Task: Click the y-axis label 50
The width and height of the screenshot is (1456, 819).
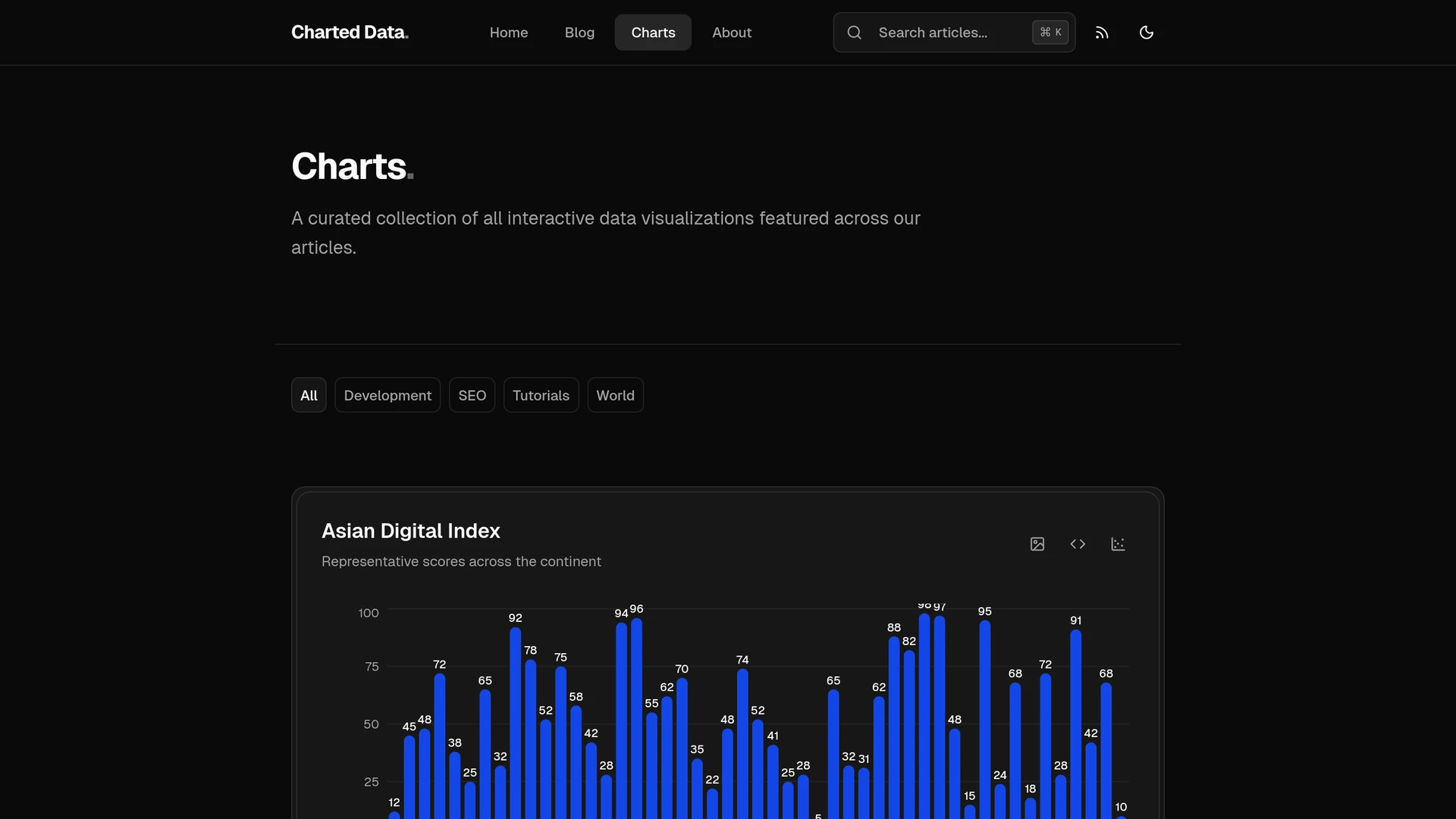Action: pos(371,724)
